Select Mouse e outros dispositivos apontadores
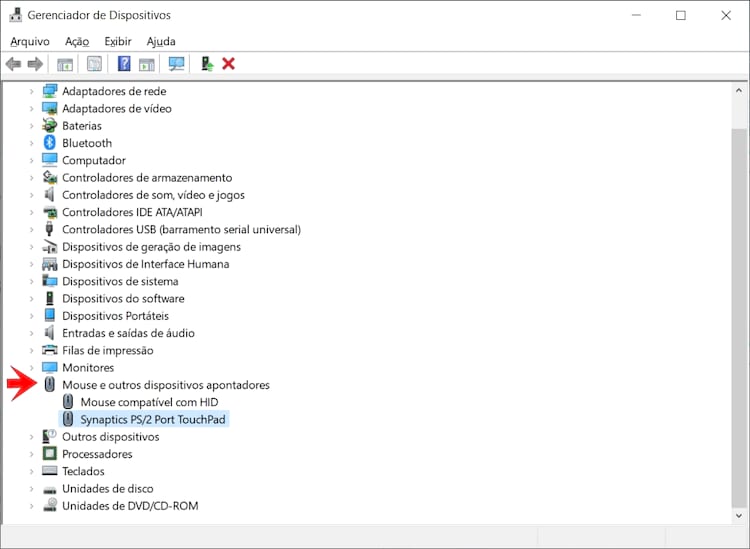Image resolution: width=750 pixels, height=549 pixels. pos(165,385)
